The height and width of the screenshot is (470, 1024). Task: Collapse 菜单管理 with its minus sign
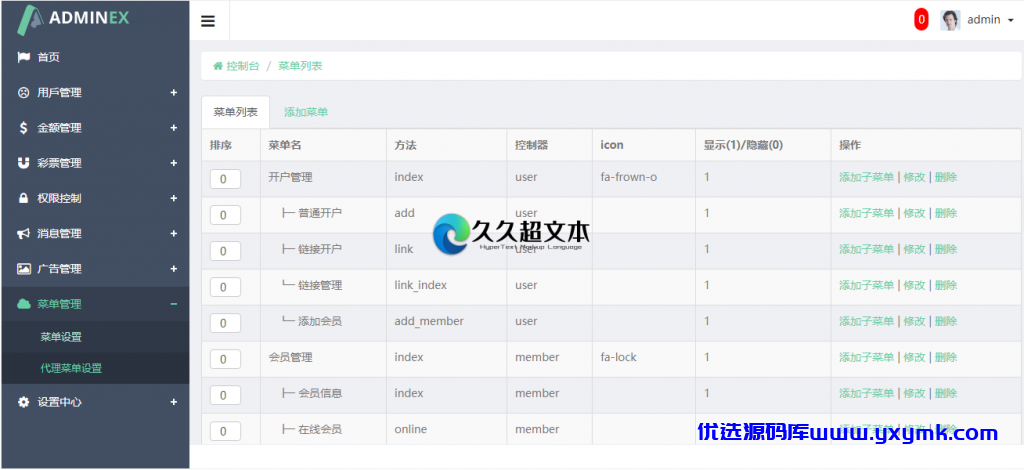click(174, 304)
